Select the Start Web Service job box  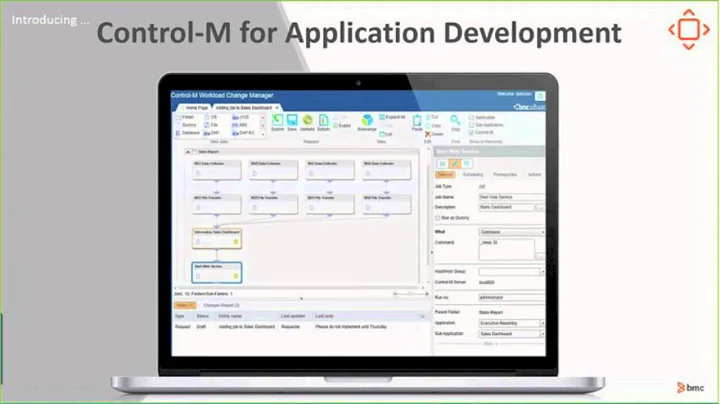[x=217, y=272]
